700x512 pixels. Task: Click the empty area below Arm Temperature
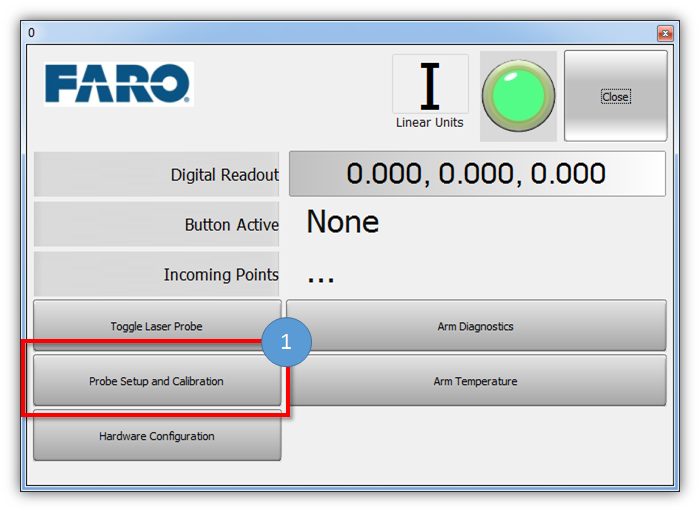coord(476,440)
